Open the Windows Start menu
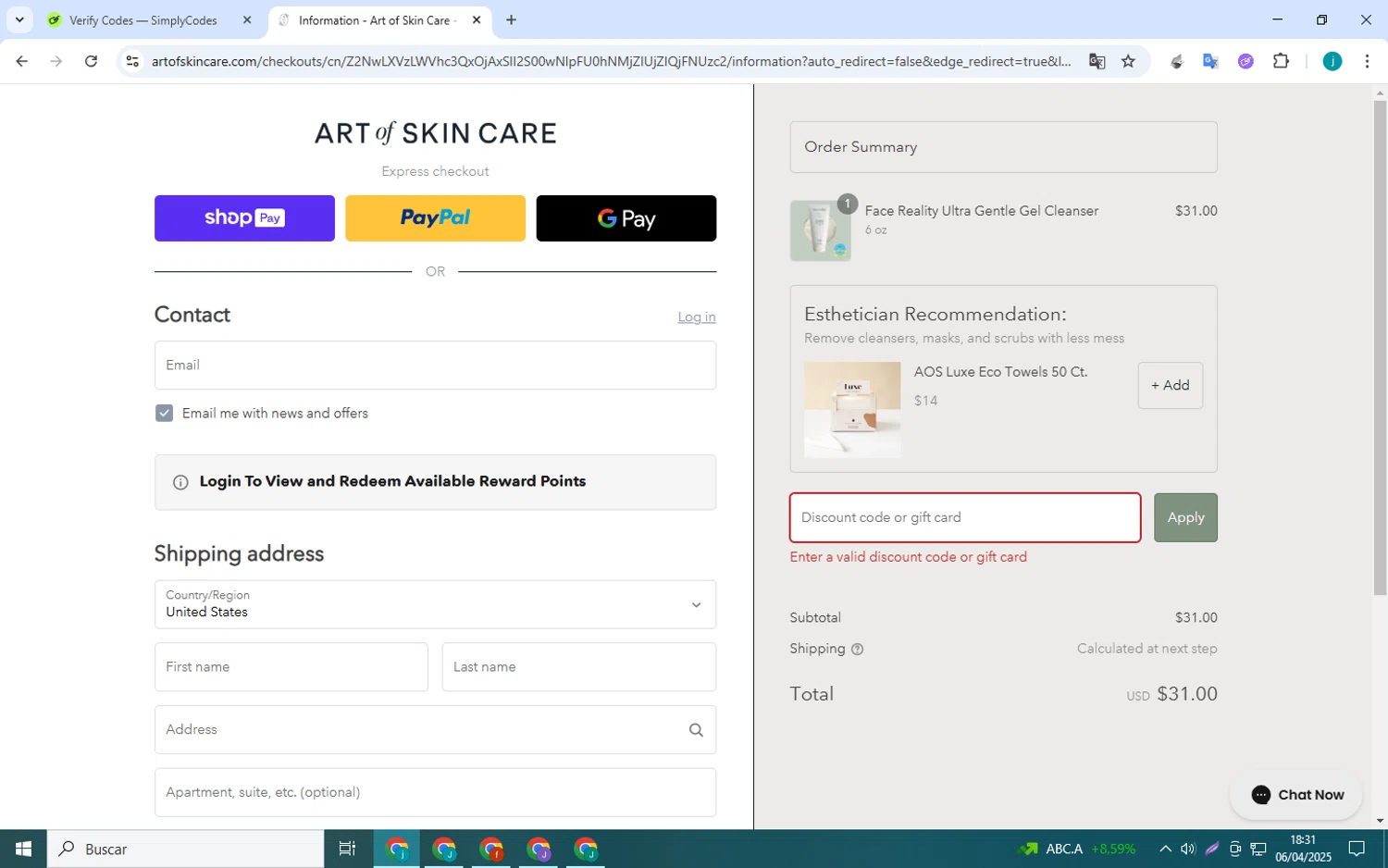Viewport: 1388px width, 868px height. (23, 849)
